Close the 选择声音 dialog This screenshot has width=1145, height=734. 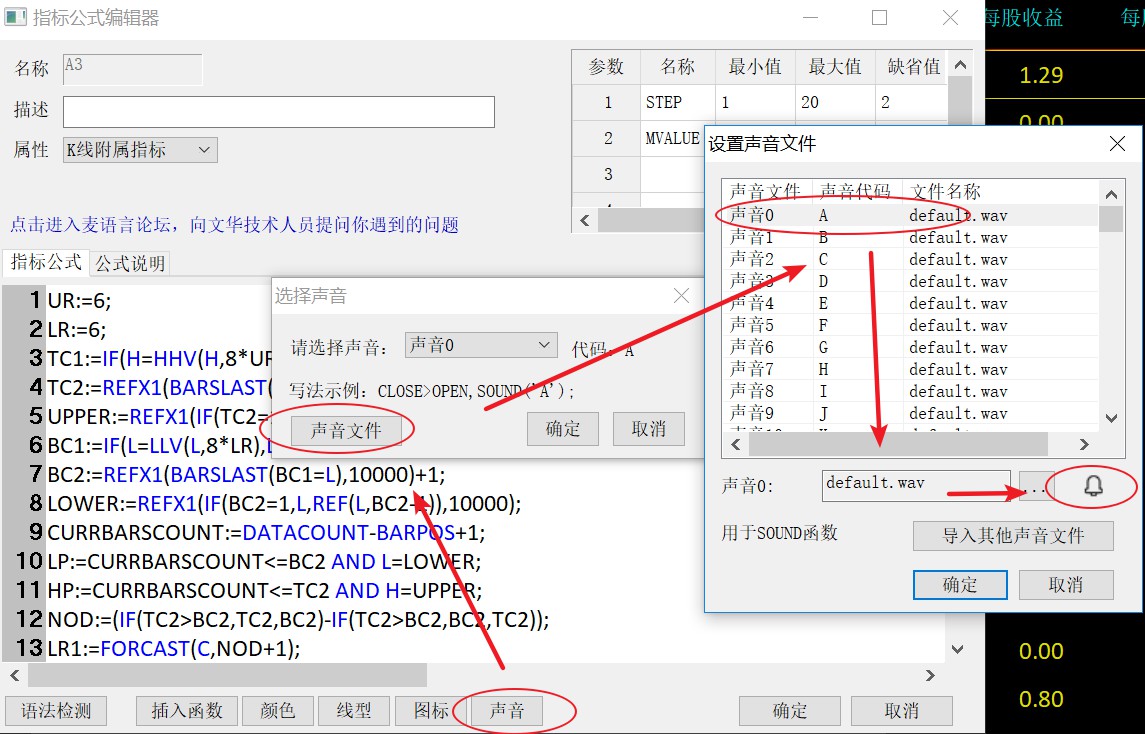(x=681, y=296)
